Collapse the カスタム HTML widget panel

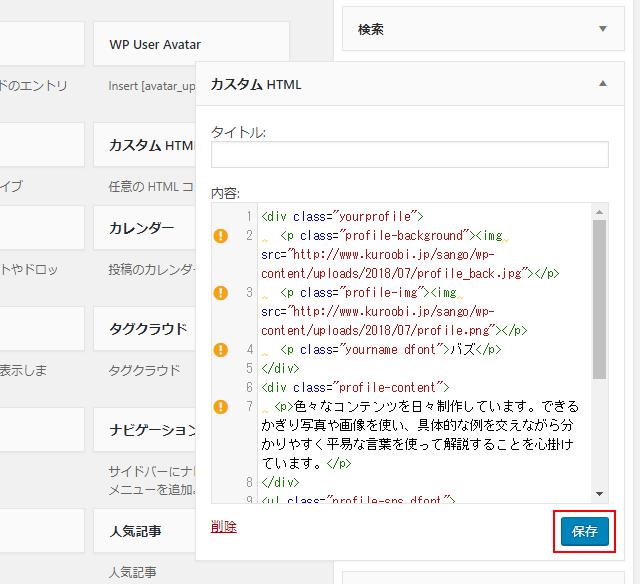pyautogui.click(x=602, y=85)
